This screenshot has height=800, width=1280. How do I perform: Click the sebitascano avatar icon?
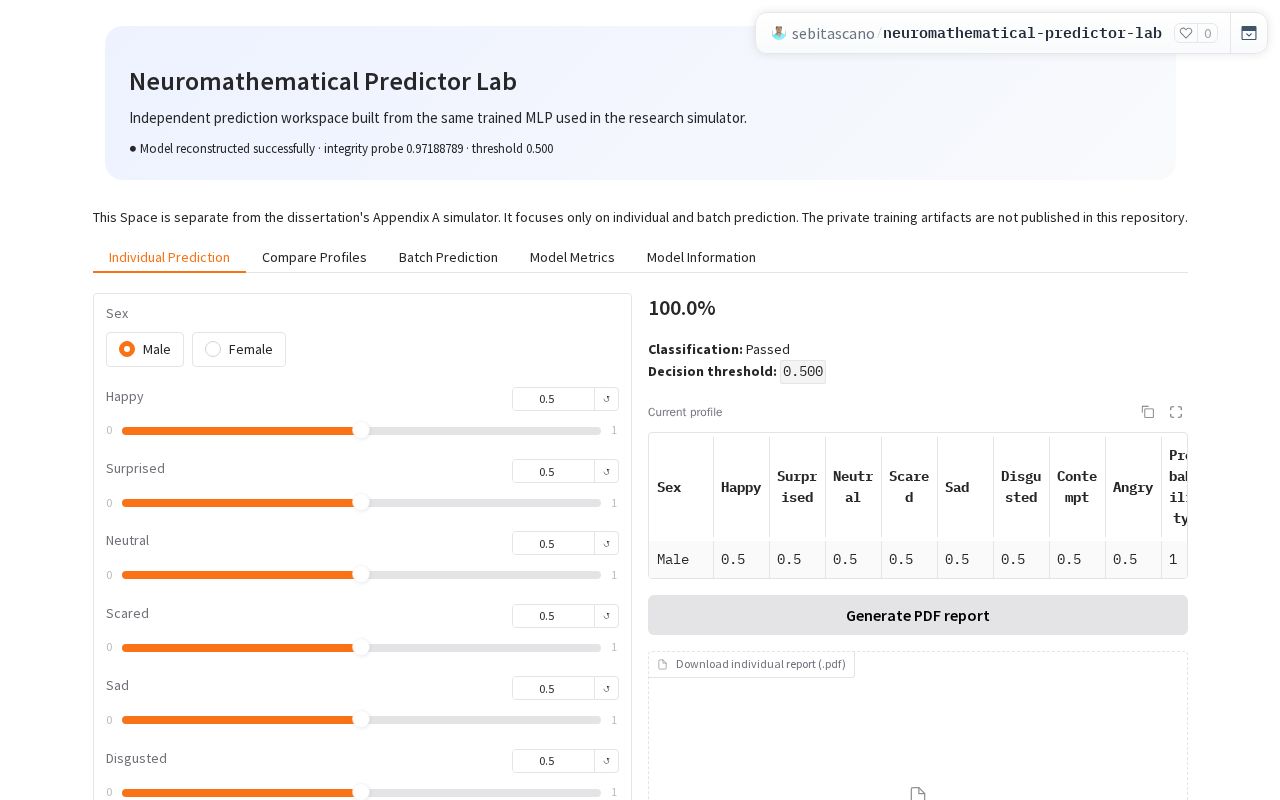[x=779, y=33]
